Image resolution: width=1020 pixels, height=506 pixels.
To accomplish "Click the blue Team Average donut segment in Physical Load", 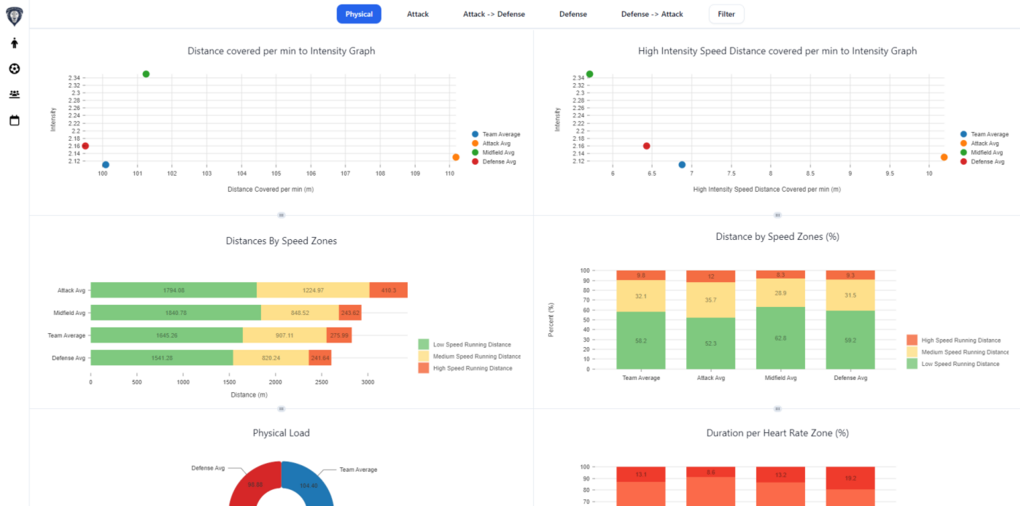I will coord(305,484).
